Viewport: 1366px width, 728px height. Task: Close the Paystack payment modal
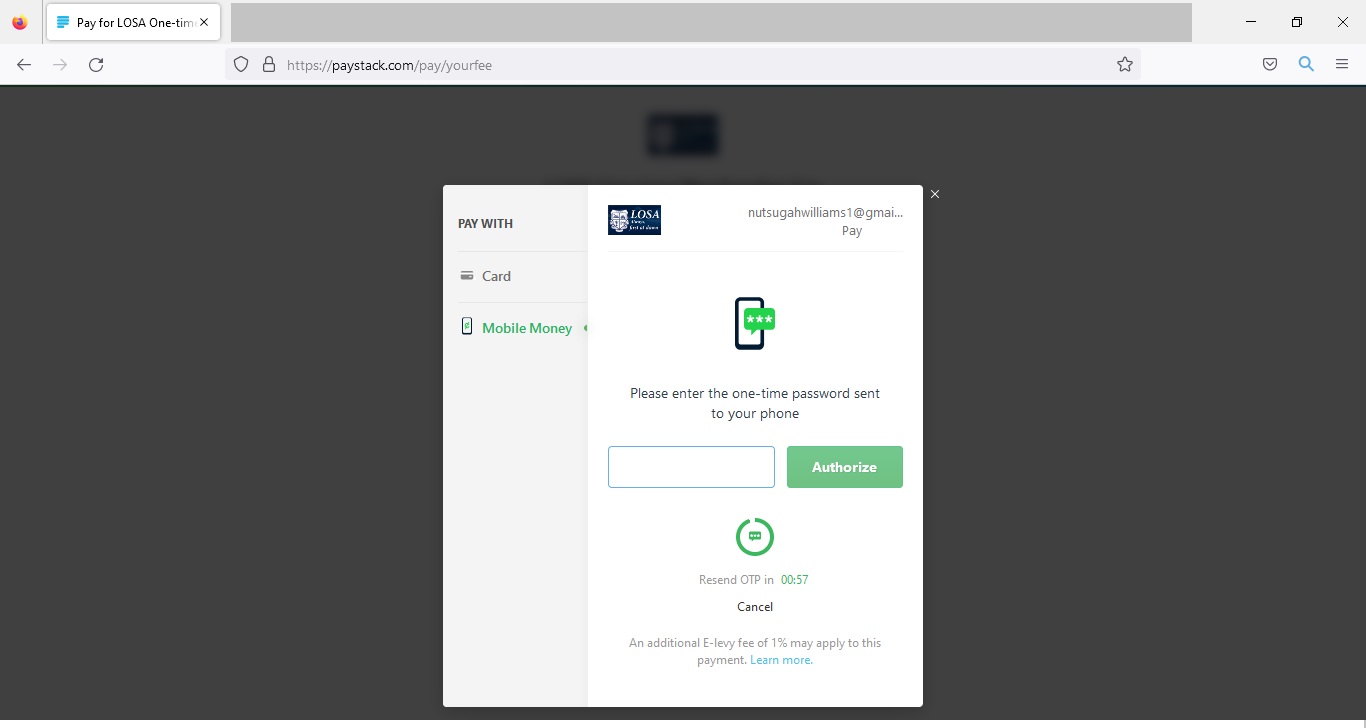coord(935,194)
